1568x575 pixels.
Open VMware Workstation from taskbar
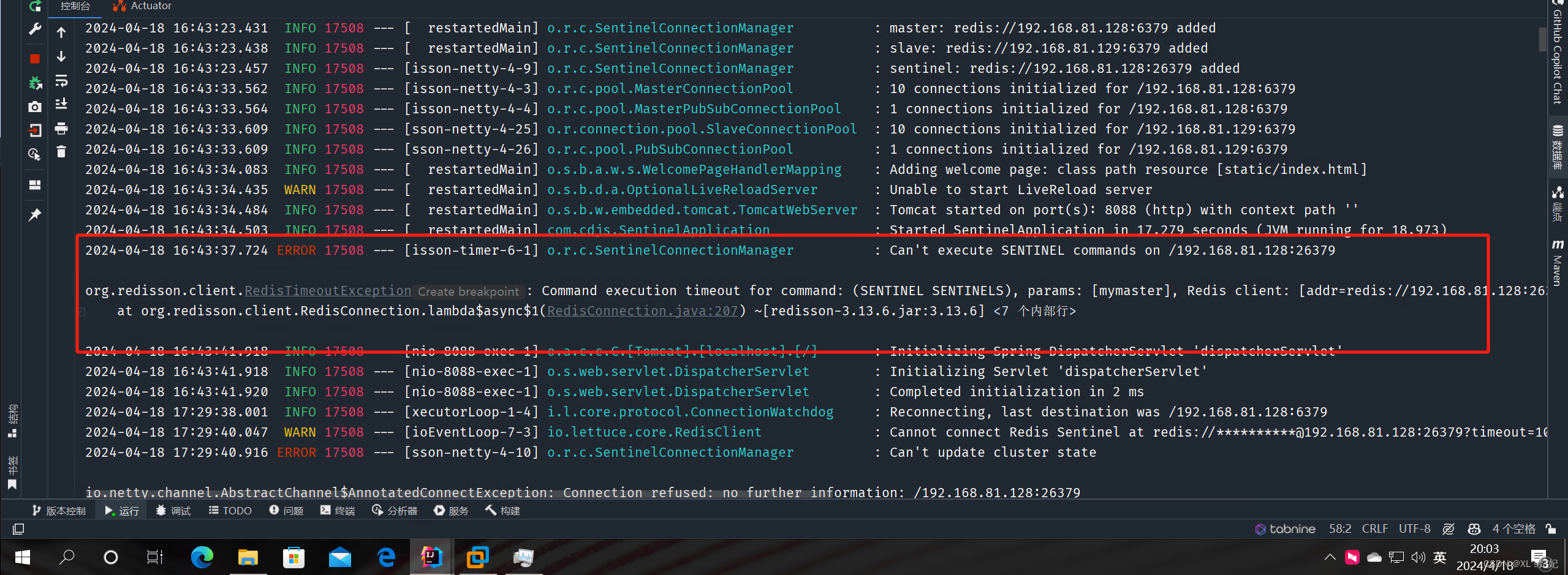(x=478, y=557)
